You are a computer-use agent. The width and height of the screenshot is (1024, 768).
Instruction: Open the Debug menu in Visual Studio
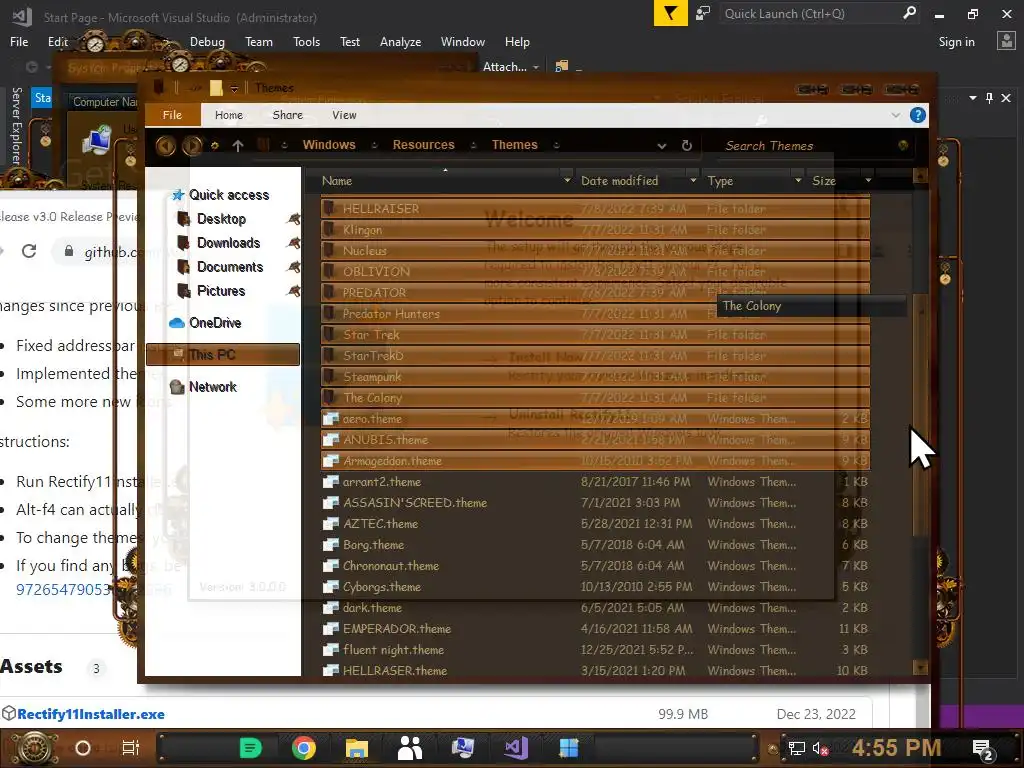pyautogui.click(x=207, y=42)
